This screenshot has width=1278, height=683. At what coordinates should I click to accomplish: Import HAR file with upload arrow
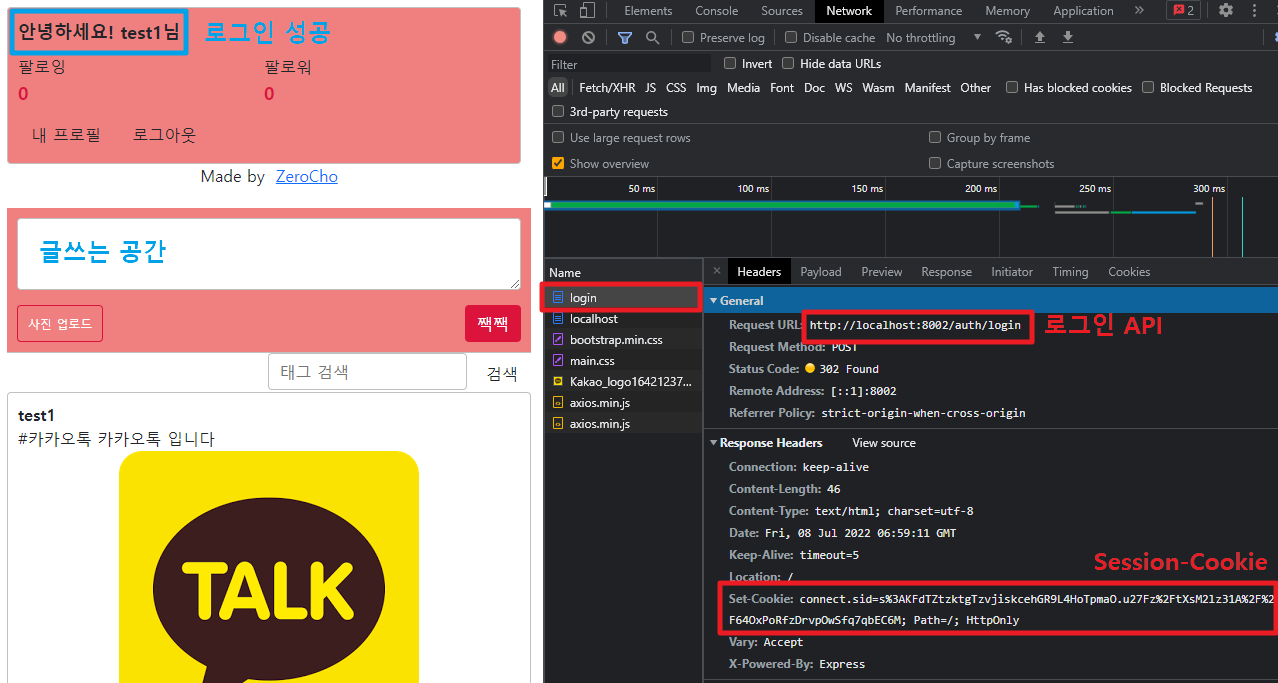click(1040, 37)
